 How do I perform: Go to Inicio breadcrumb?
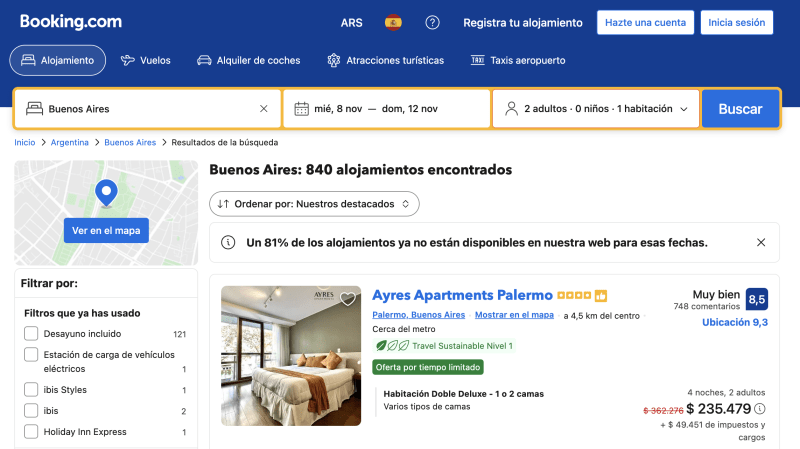(24, 142)
